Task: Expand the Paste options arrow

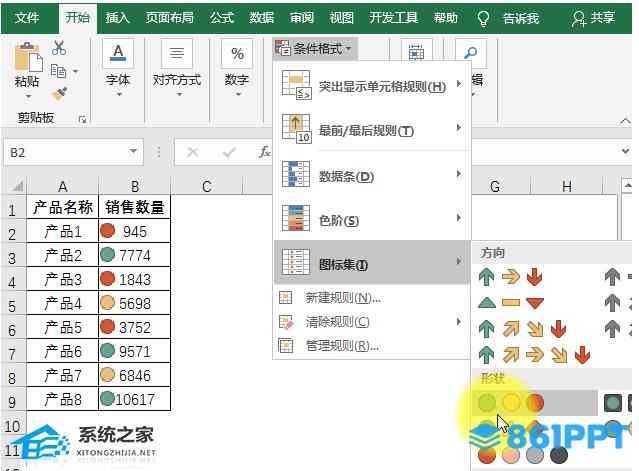Action: (x=28, y=97)
